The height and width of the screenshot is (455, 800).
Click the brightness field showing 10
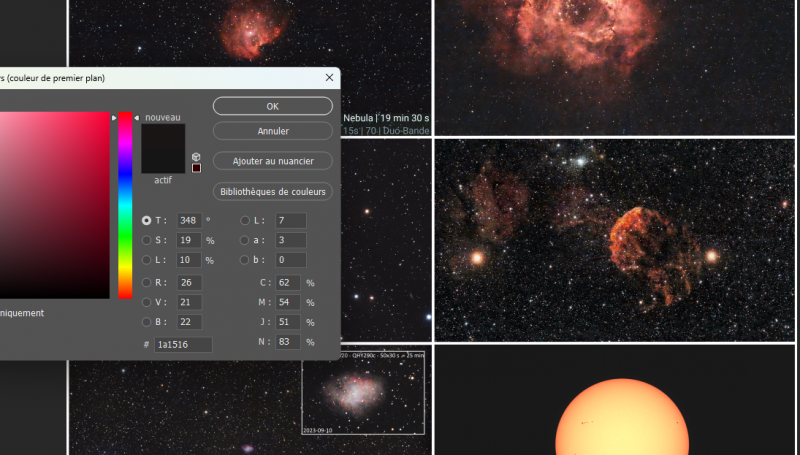[189, 260]
